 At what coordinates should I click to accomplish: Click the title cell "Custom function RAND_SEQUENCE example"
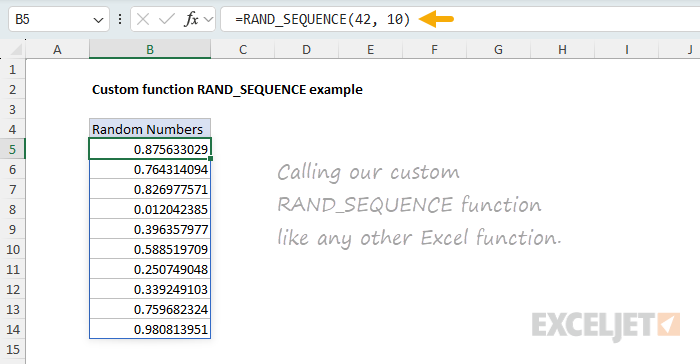point(227,89)
